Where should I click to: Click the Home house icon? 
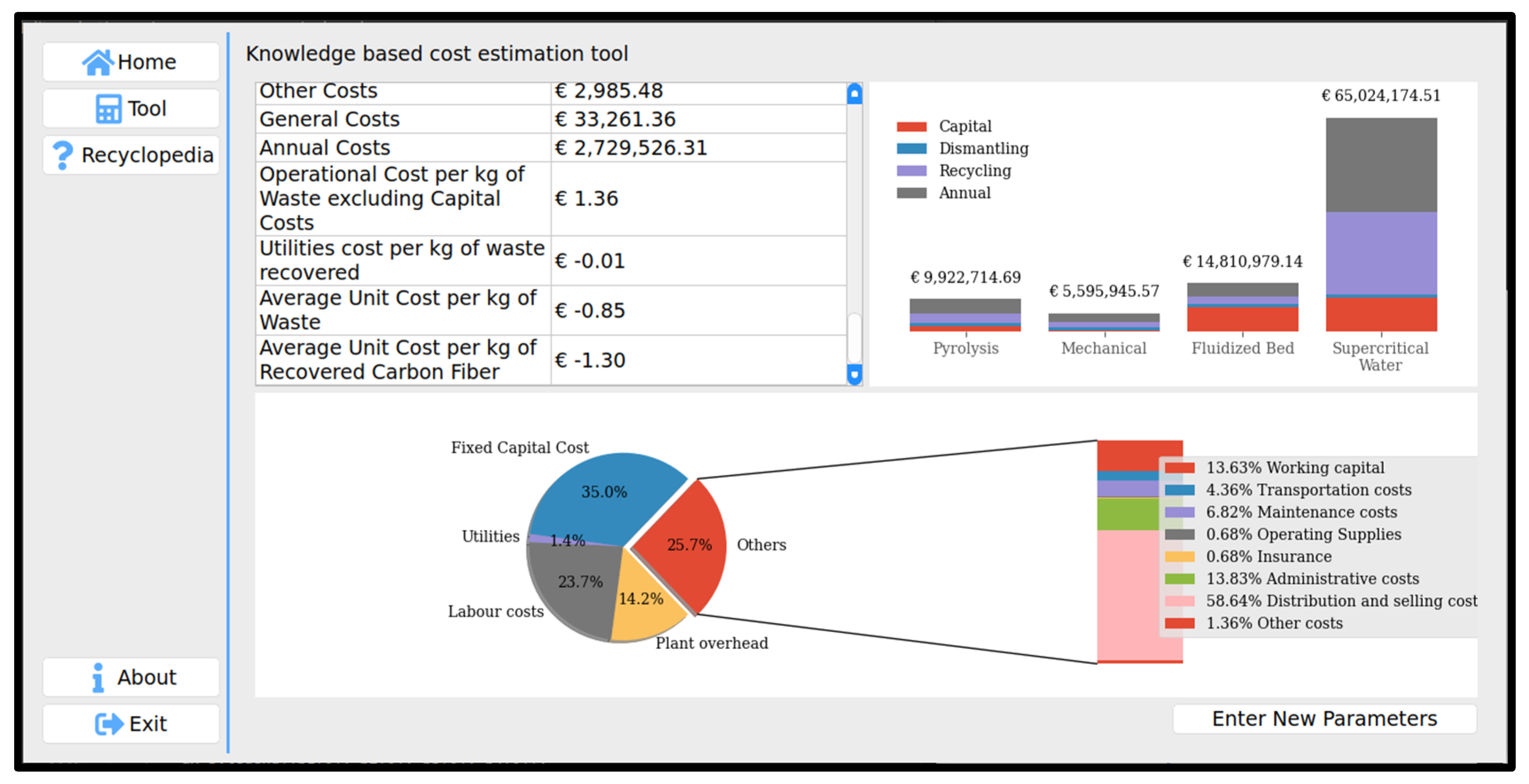97,62
